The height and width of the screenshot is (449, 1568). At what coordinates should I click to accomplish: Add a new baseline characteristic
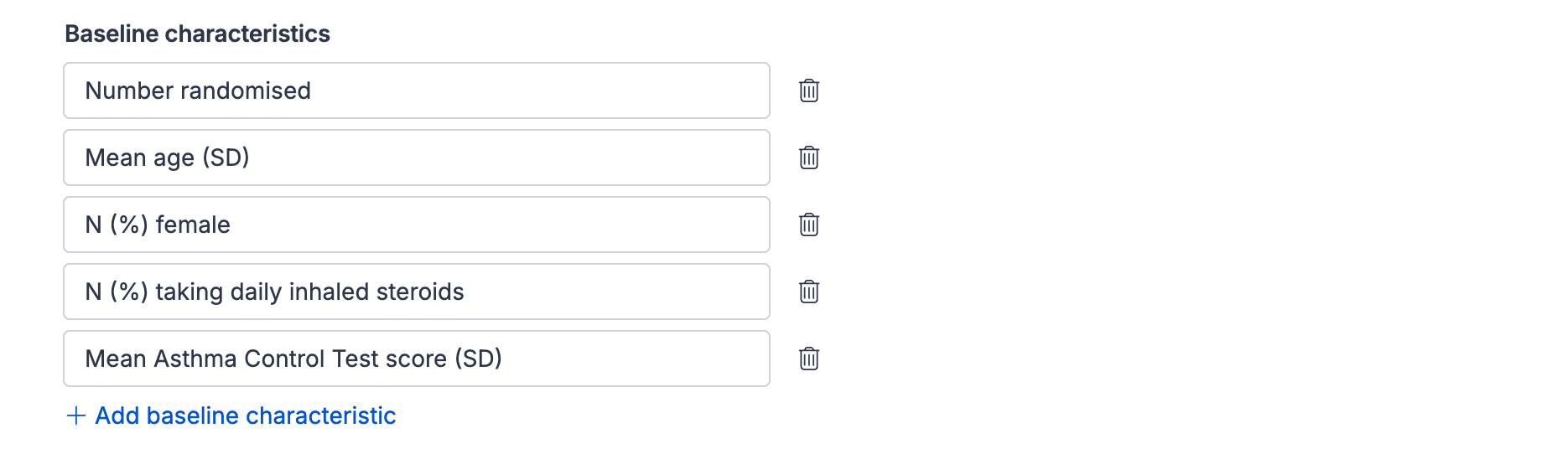pyautogui.click(x=245, y=415)
